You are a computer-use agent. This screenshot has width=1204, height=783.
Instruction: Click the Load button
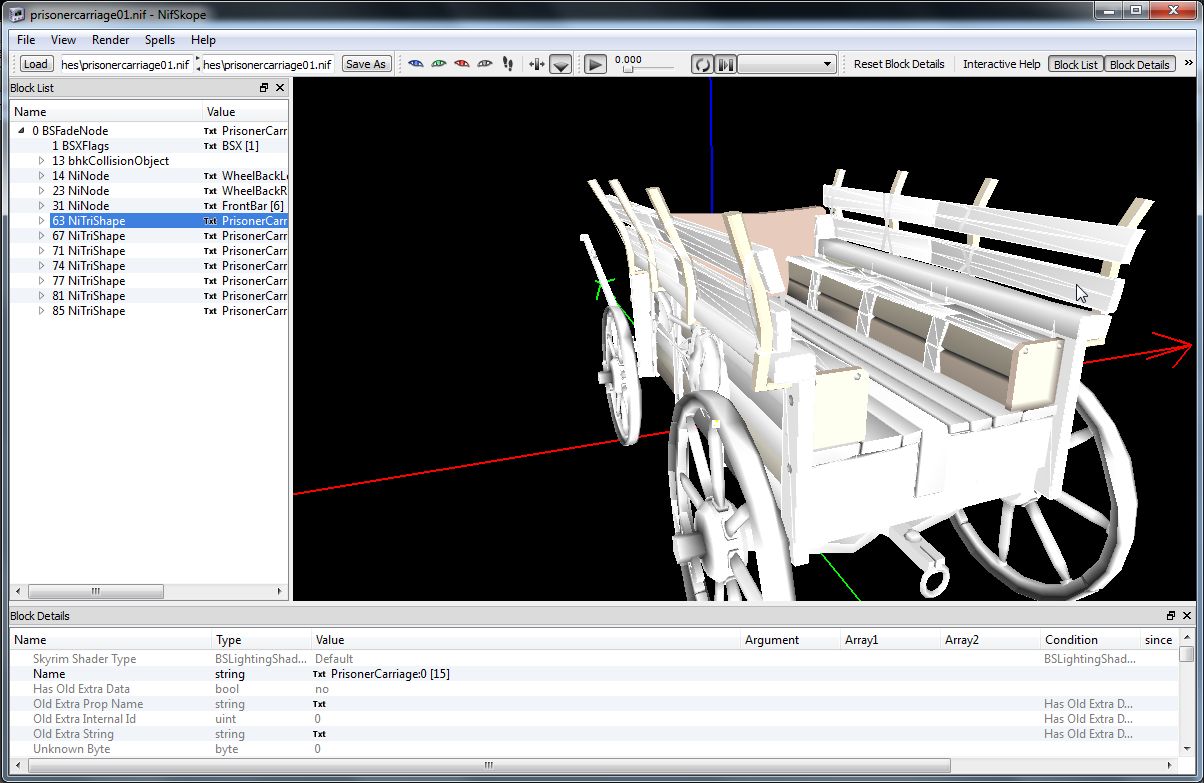point(35,64)
